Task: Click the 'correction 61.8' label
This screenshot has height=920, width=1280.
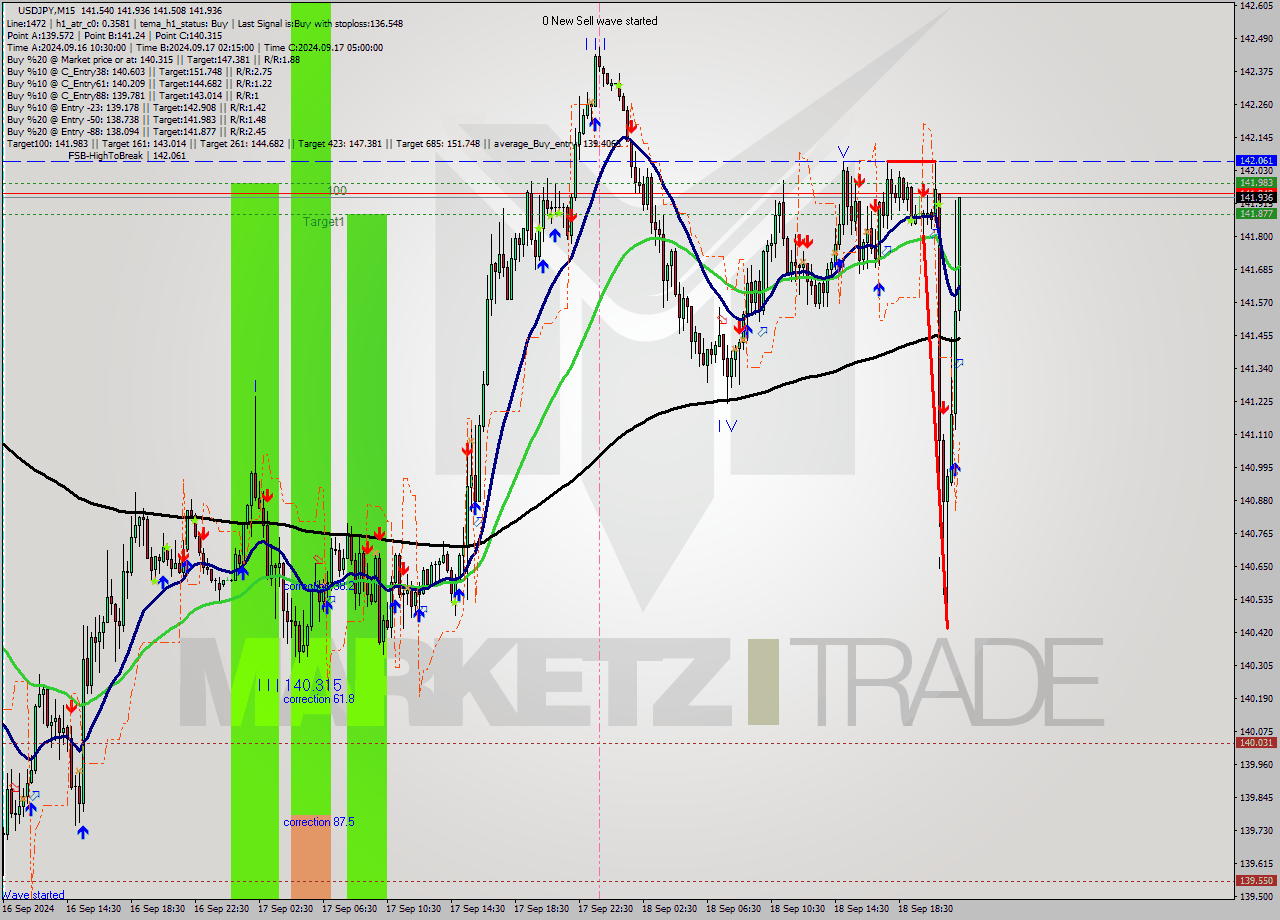Action: (318, 699)
